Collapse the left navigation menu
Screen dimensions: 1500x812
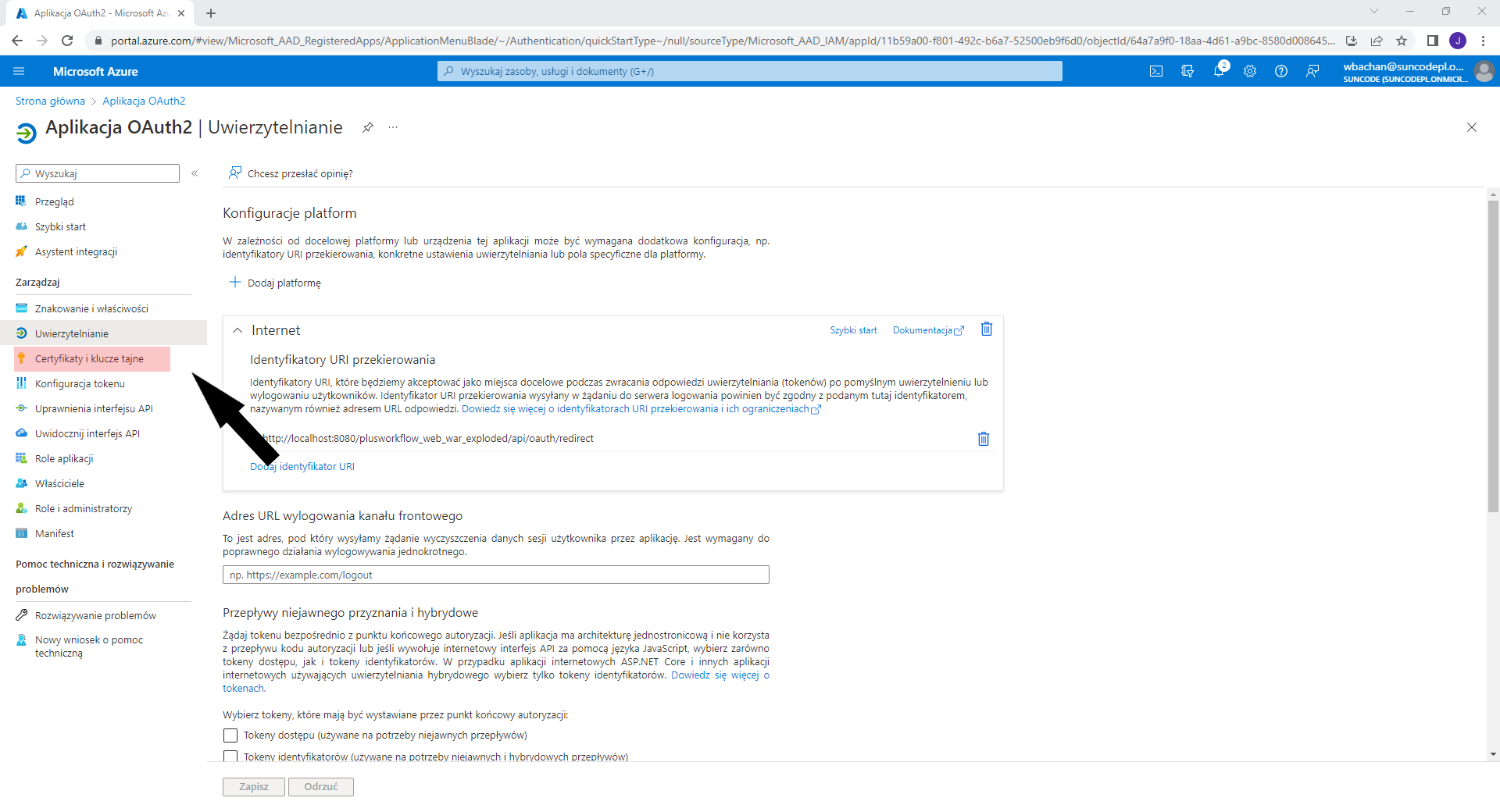[x=195, y=173]
